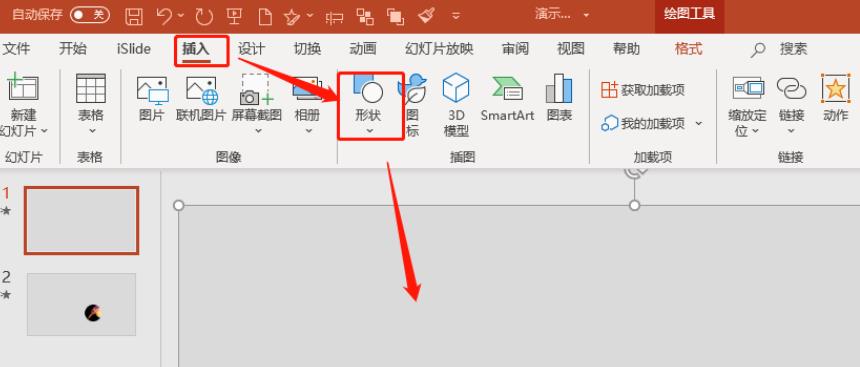Switch to the View (视图) tab
Image resolution: width=860 pixels, height=367 pixels.
point(570,49)
